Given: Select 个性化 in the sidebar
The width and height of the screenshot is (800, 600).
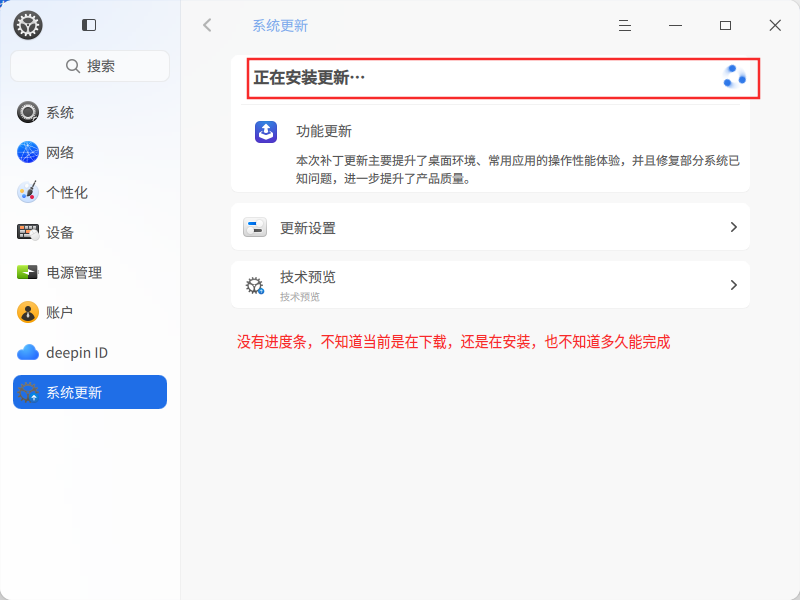Looking at the screenshot, I should pos(67,192).
